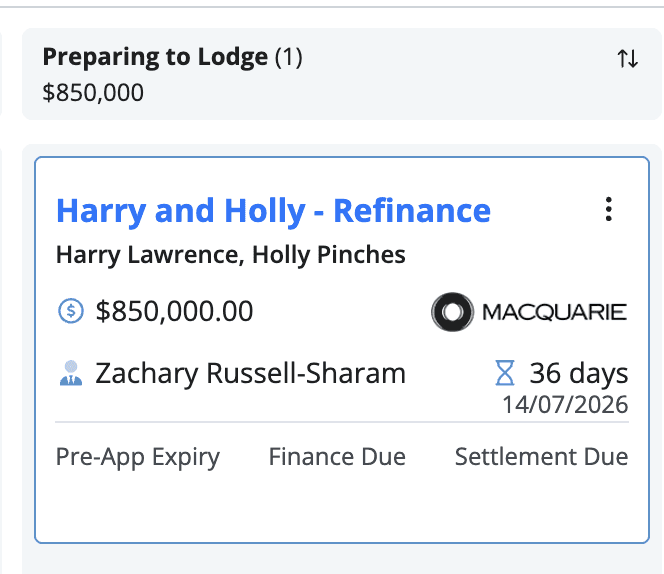Select the Harry and Holly deal card body
The width and height of the screenshot is (664, 574).
tap(342, 350)
